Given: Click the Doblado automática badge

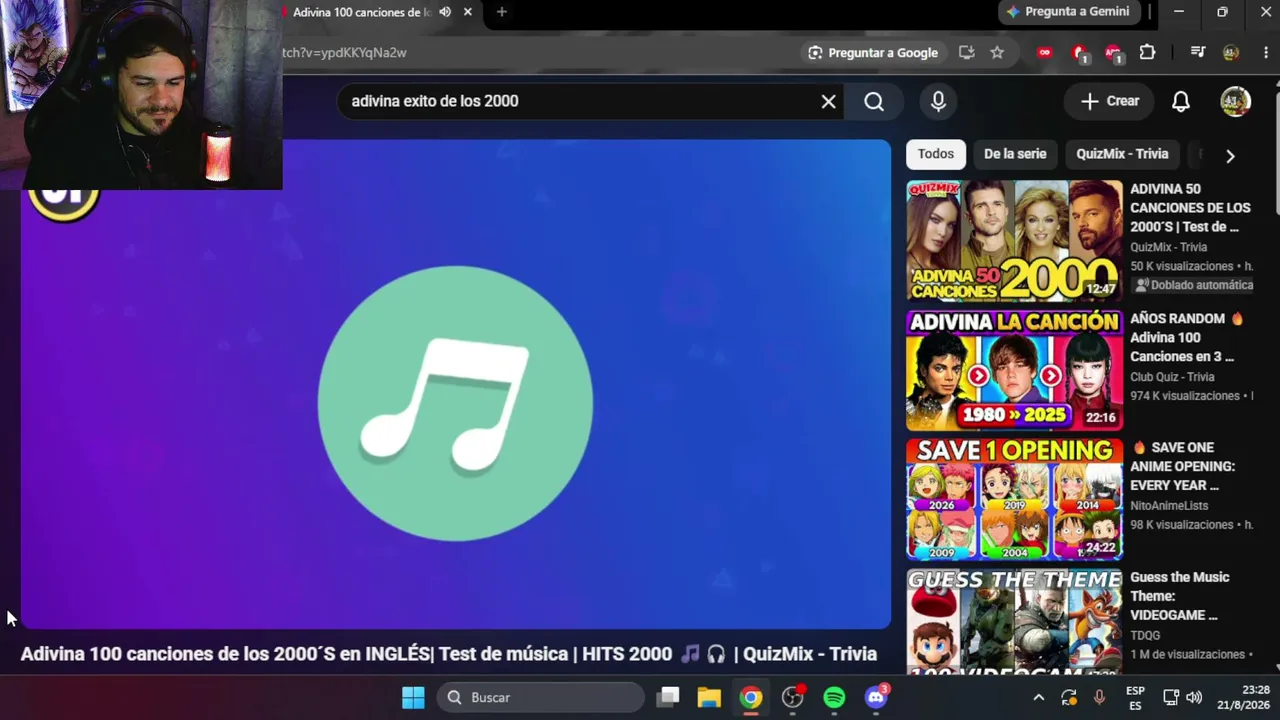Looking at the screenshot, I should 1194,285.
